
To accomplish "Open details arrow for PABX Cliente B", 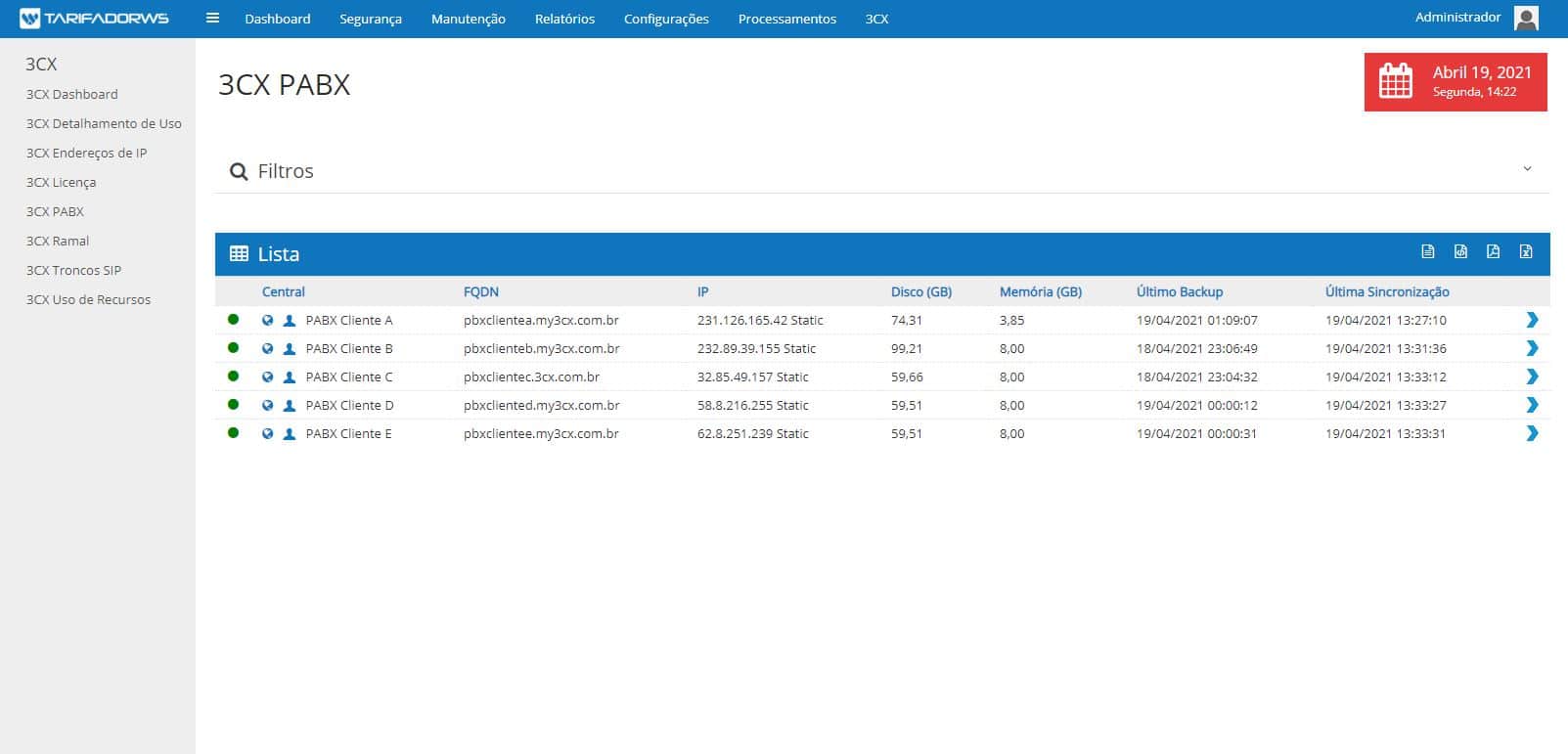I will pos(1532,348).
